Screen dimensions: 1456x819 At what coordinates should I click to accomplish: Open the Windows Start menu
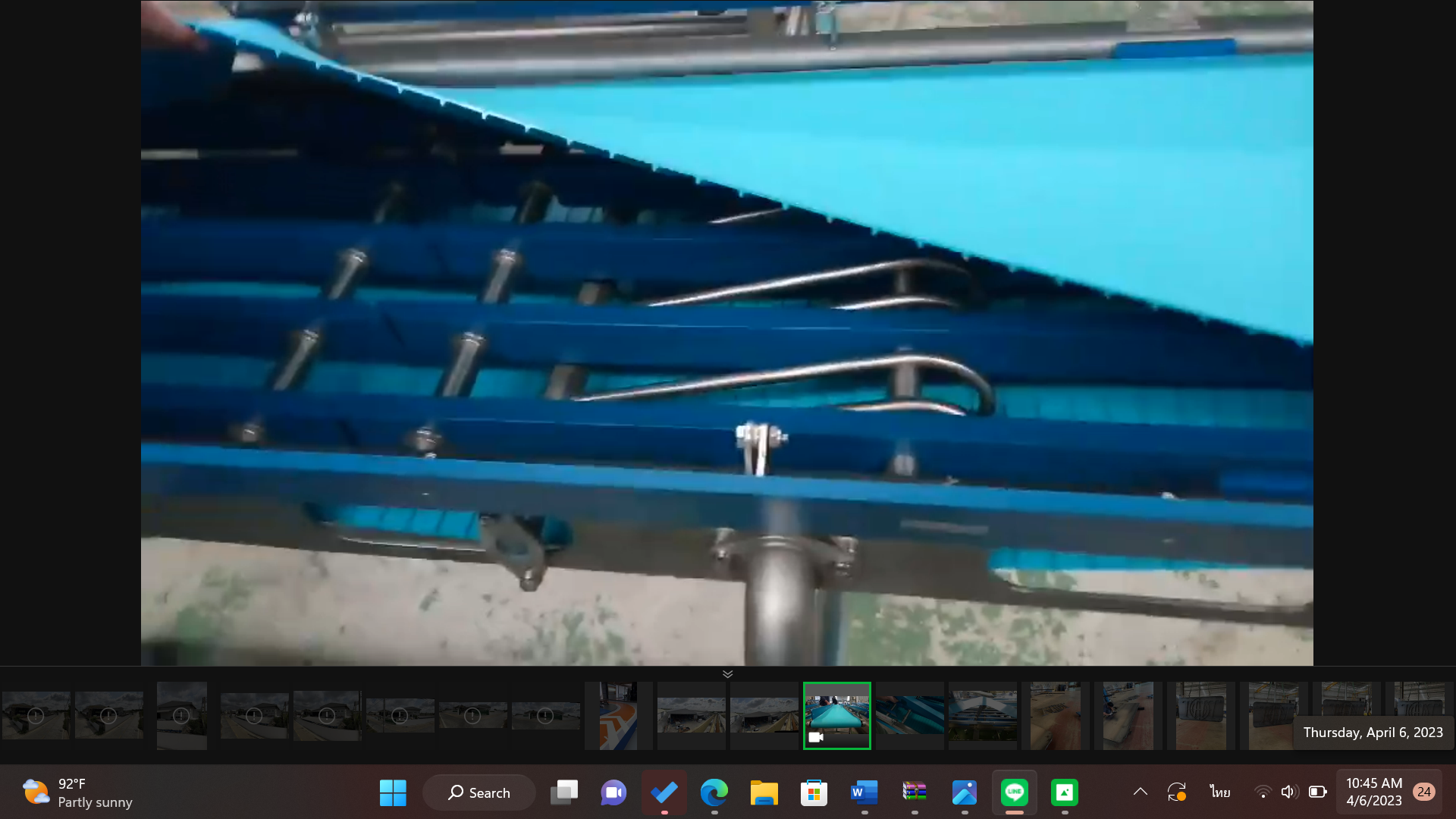(x=393, y=792)
